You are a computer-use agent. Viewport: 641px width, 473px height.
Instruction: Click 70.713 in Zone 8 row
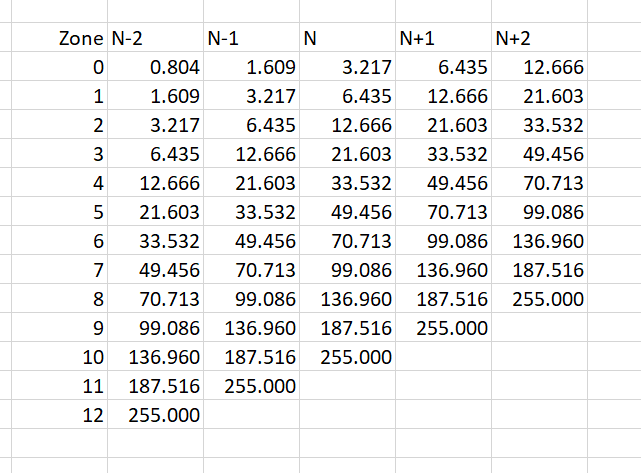pyautogui.click(x=156, y=298)
